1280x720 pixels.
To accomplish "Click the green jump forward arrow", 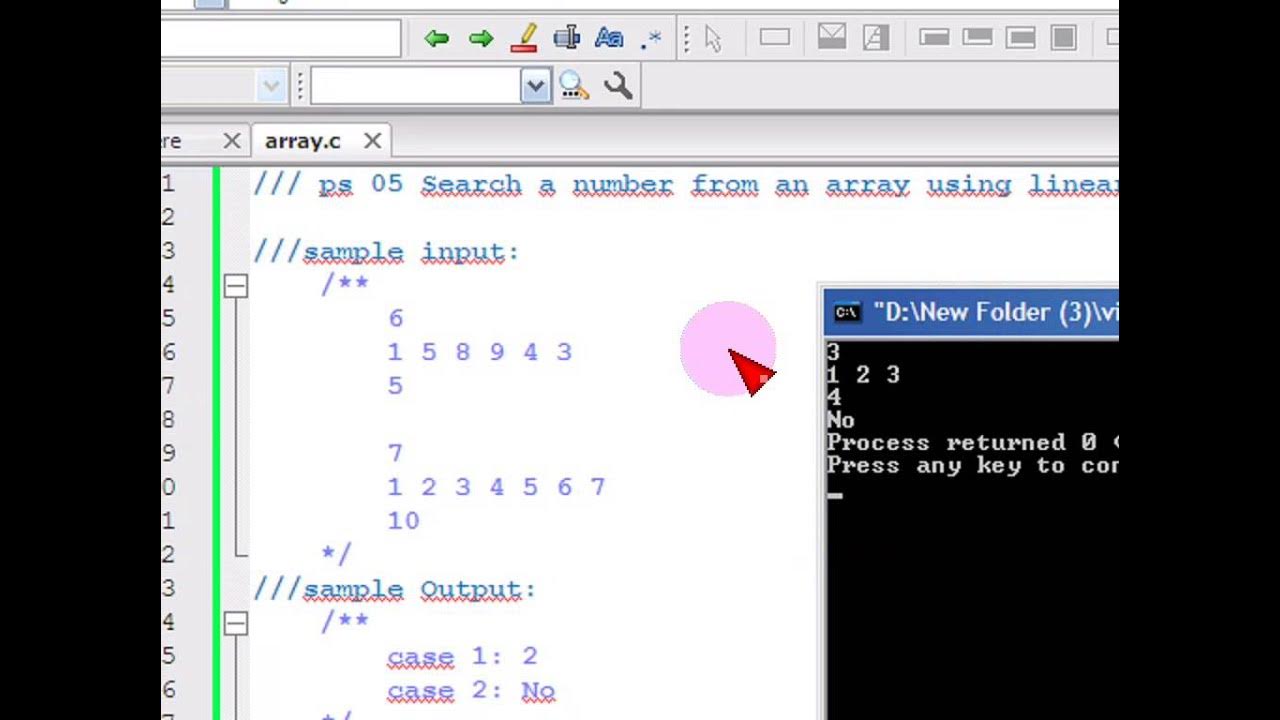I will [481, 39].
